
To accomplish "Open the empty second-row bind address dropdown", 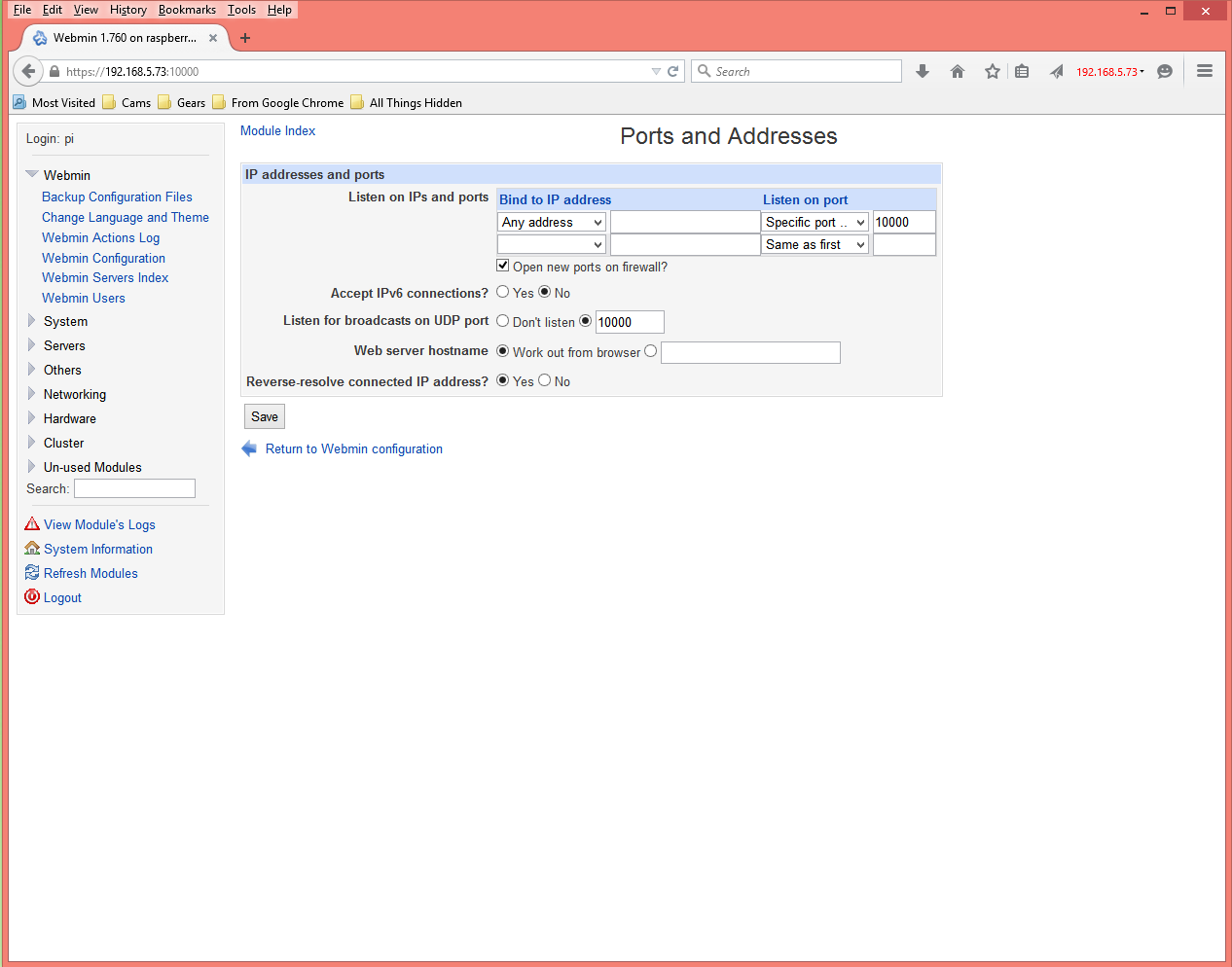I will [x=552, y=244].
